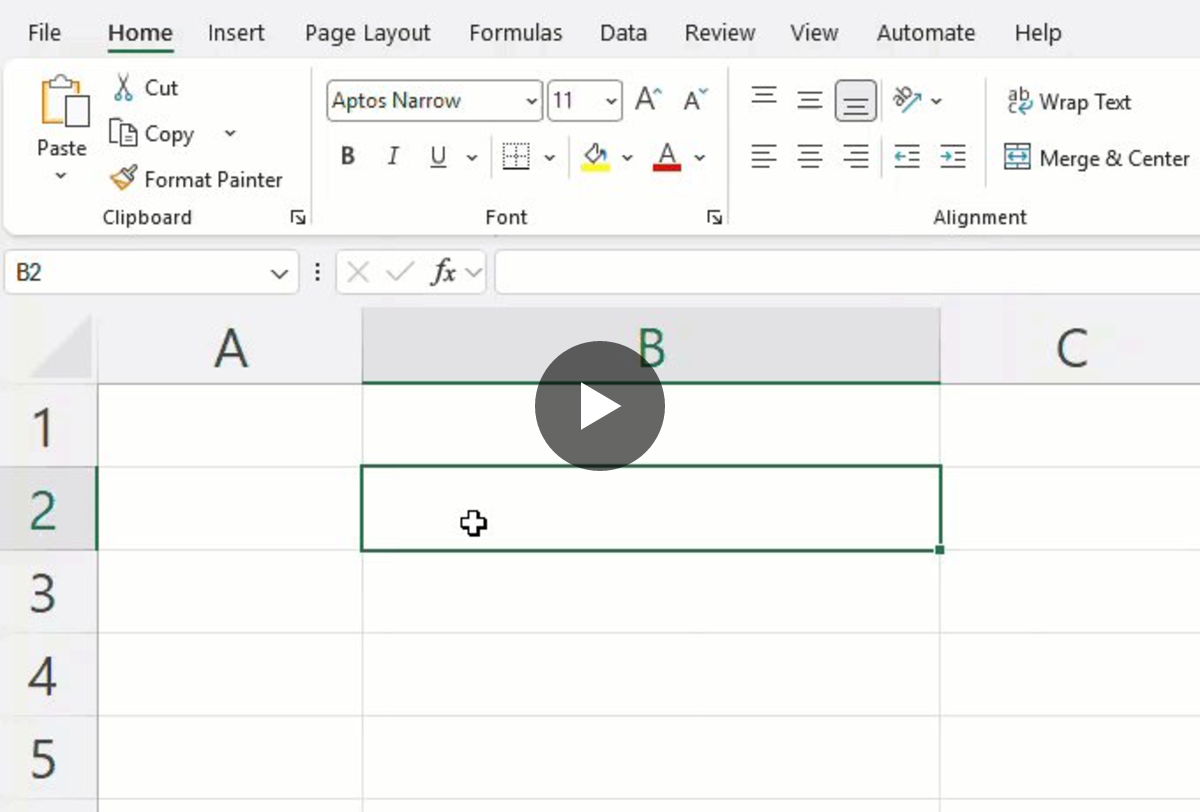Select Bottom Align for cell text
Screen dimensions: 1200x812
click(x=856, y=100)
